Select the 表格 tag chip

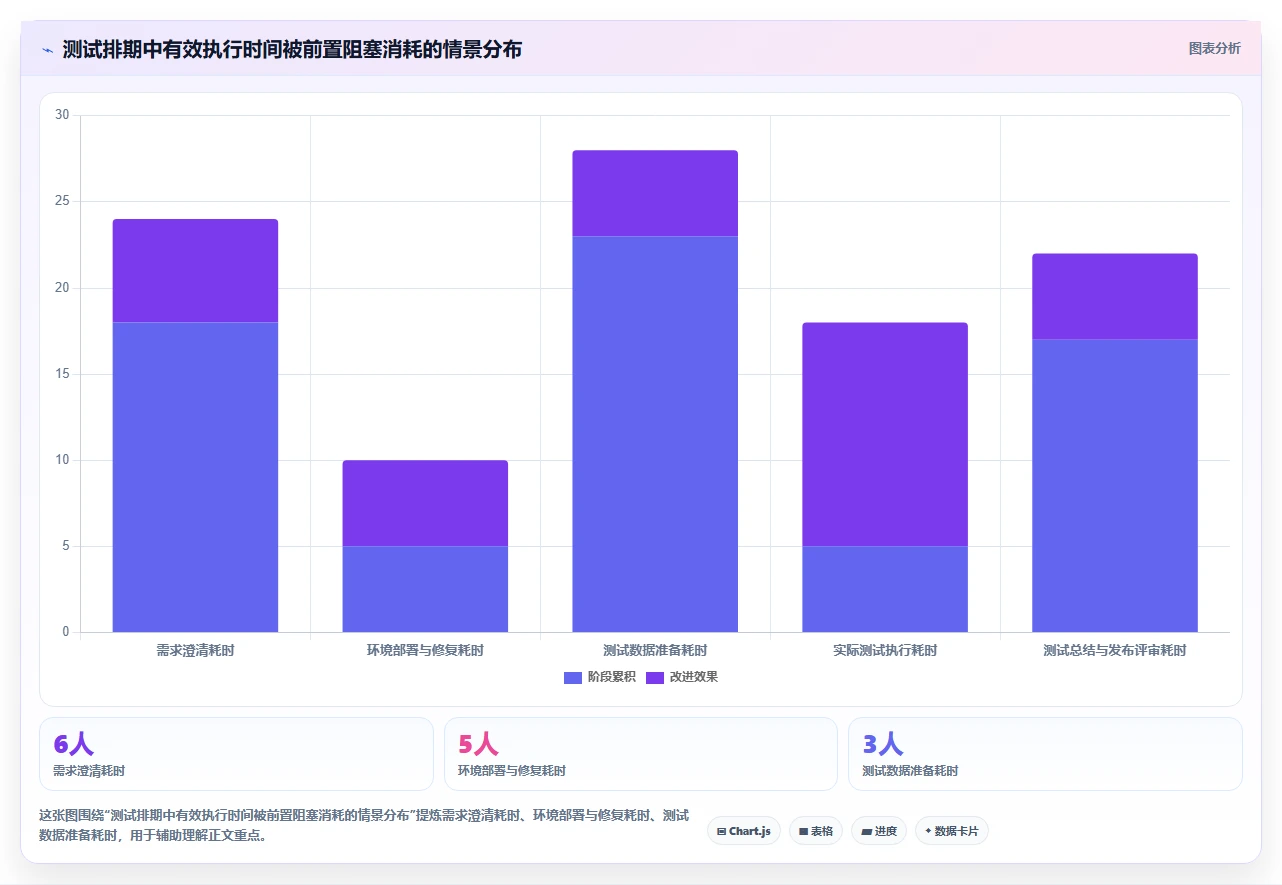point(816,831)
